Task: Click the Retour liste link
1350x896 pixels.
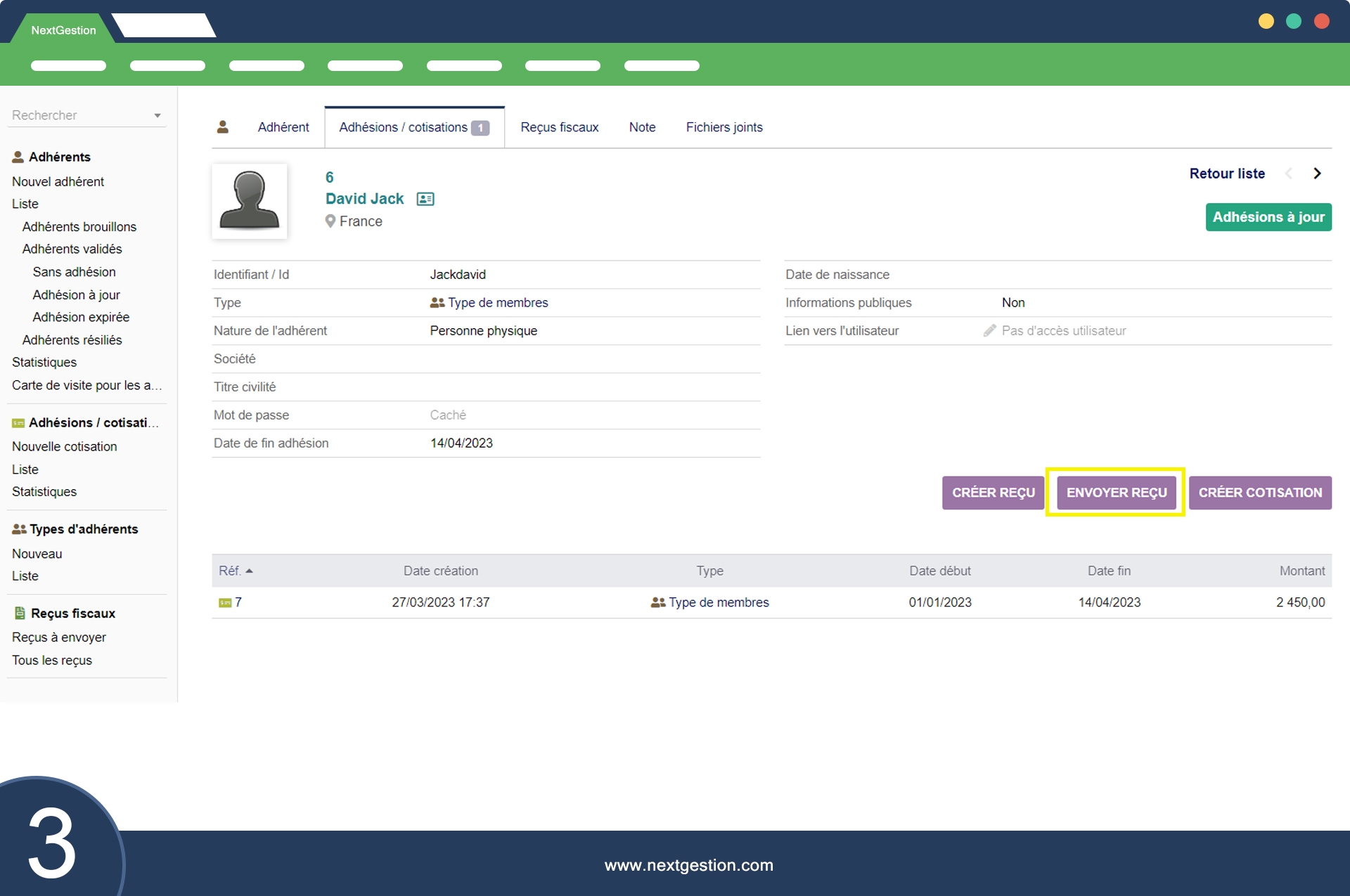Action: (1226, 174)
